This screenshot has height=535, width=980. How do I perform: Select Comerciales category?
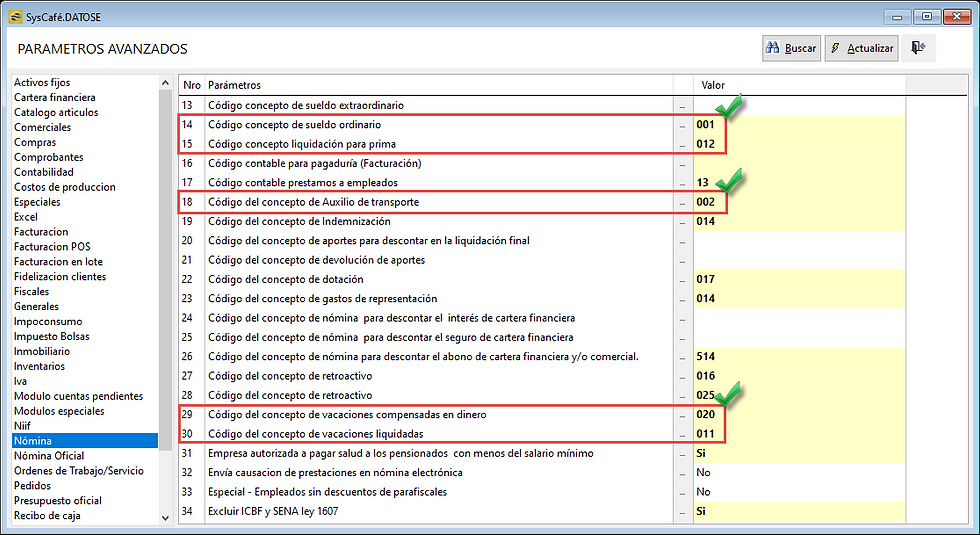point(42,128)
